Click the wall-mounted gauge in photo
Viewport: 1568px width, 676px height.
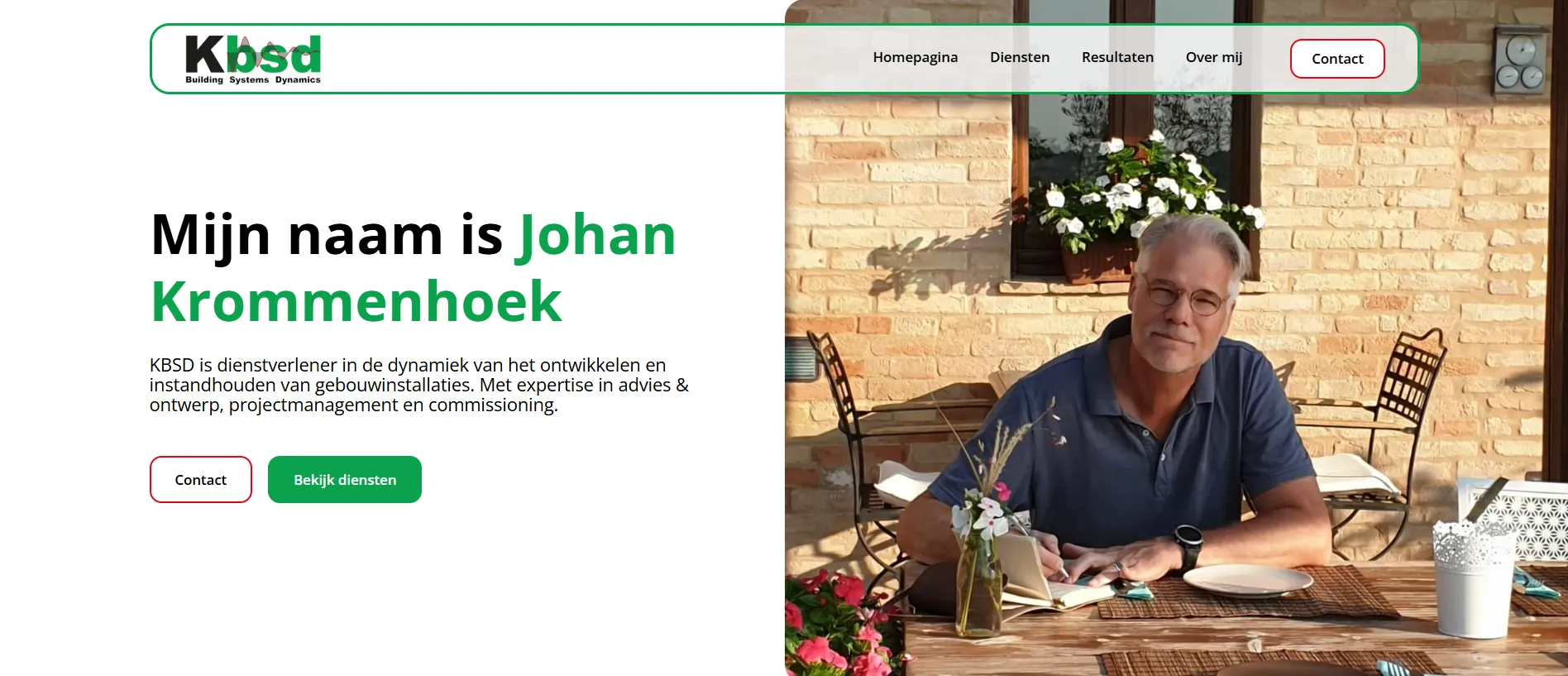tap(1521, 60)
